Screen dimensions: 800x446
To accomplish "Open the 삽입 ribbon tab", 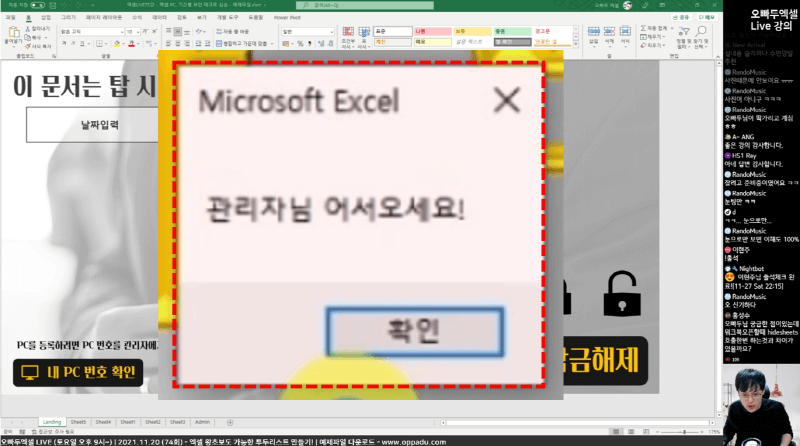I will pos(45,17).
